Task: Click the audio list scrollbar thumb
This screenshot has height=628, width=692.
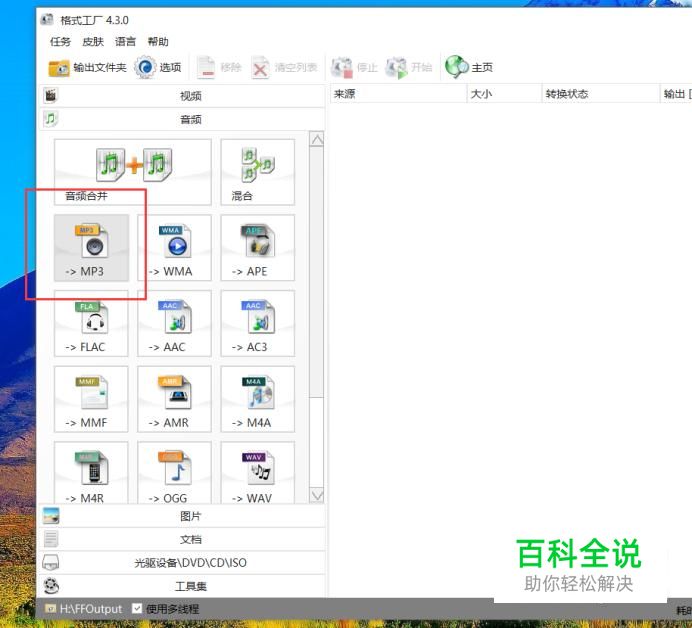Action: (x=317, y=272)
